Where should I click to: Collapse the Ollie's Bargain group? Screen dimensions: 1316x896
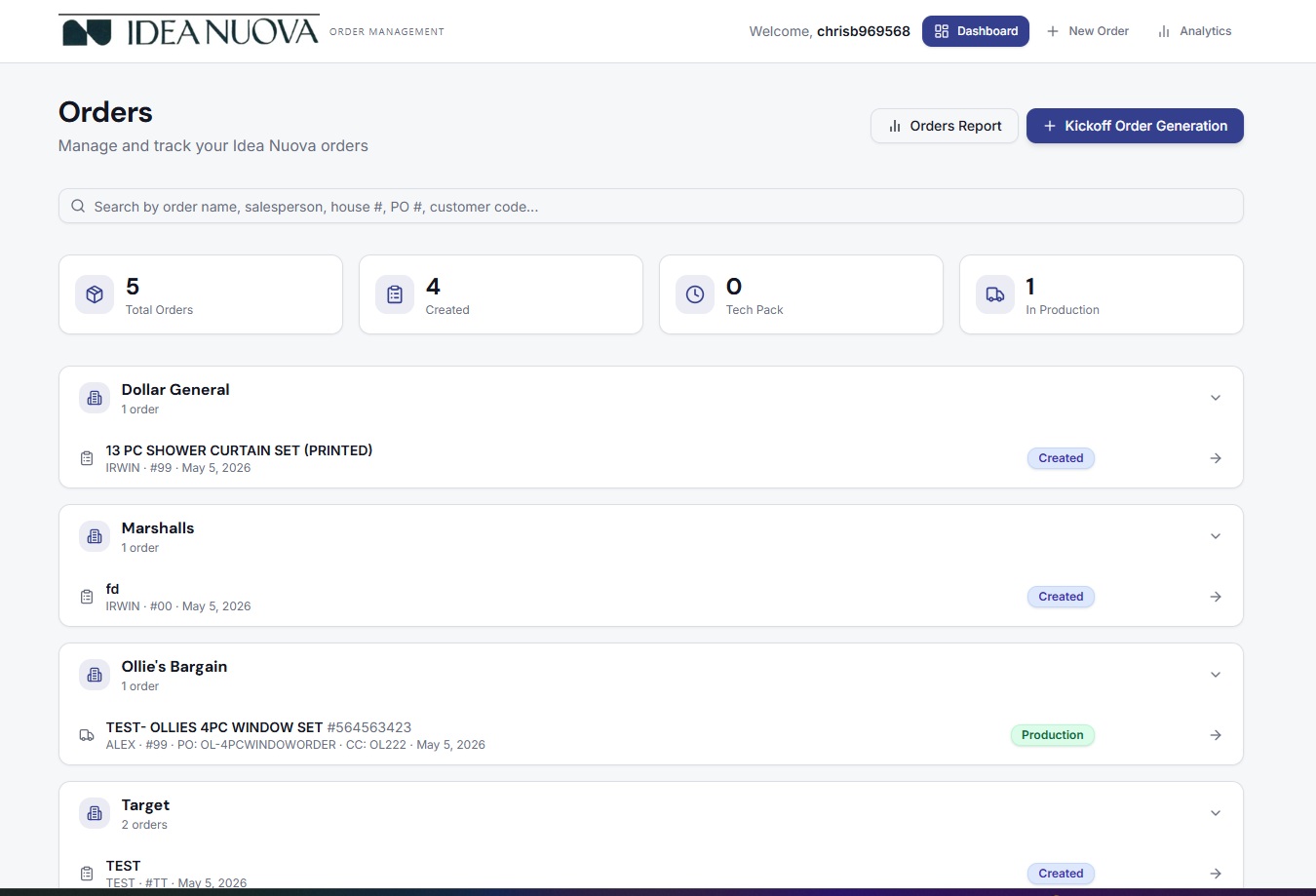tap(1216, 675)
